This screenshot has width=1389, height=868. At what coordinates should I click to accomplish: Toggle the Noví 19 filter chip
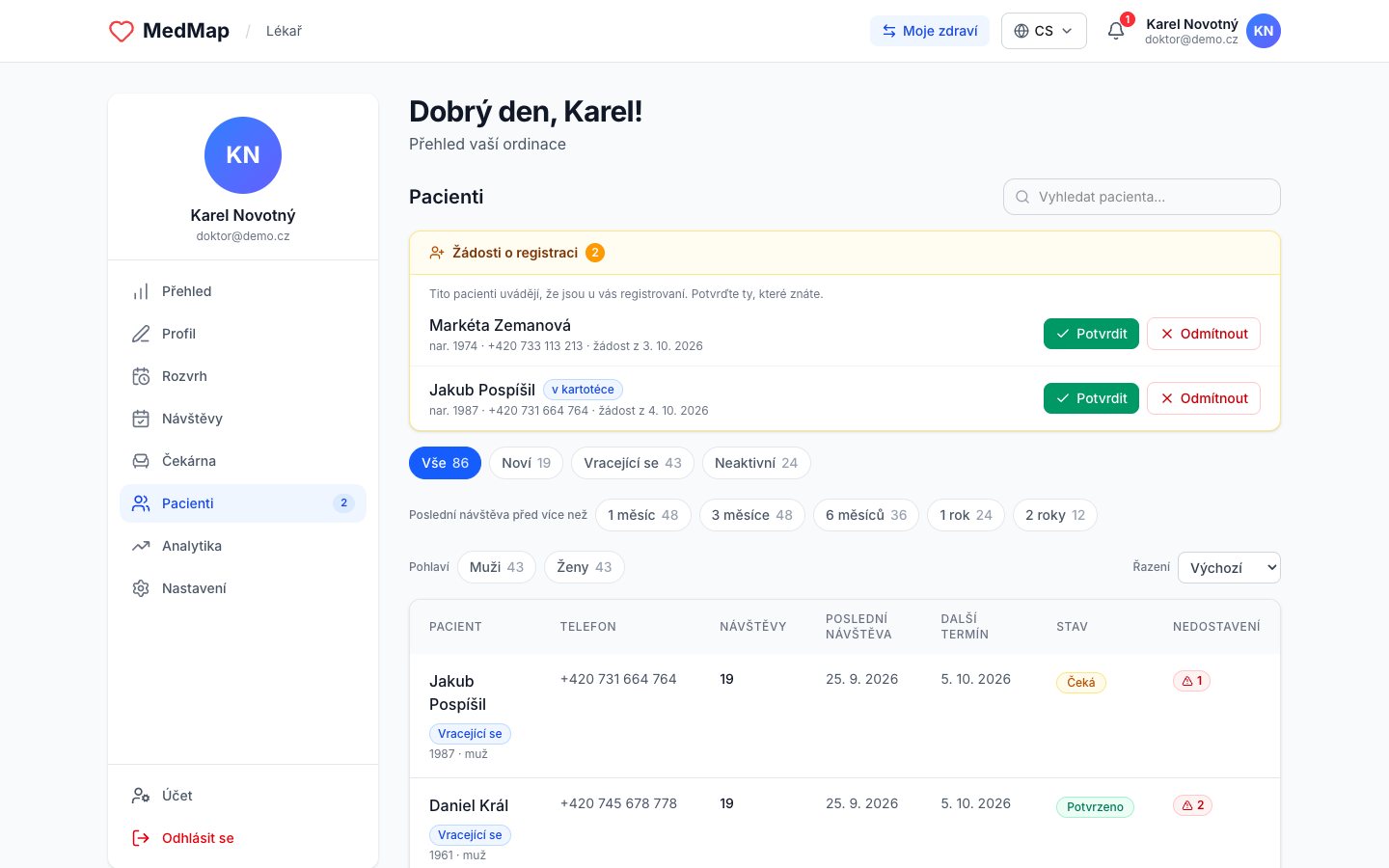point(527,463)
